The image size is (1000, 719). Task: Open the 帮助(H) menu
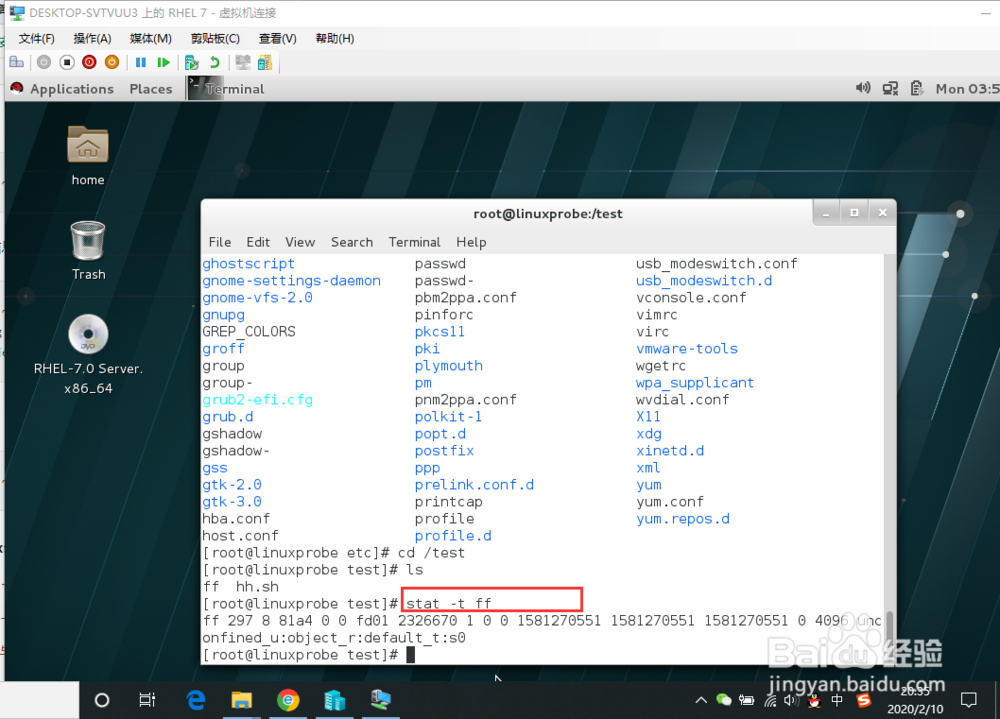(335, 38)
